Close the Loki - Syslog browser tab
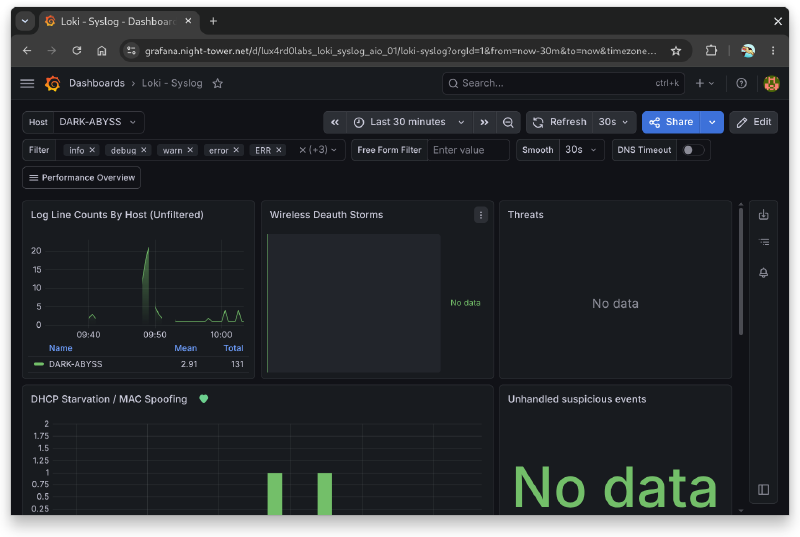This screenshot has height=537, width=800. tap(188, 21)
